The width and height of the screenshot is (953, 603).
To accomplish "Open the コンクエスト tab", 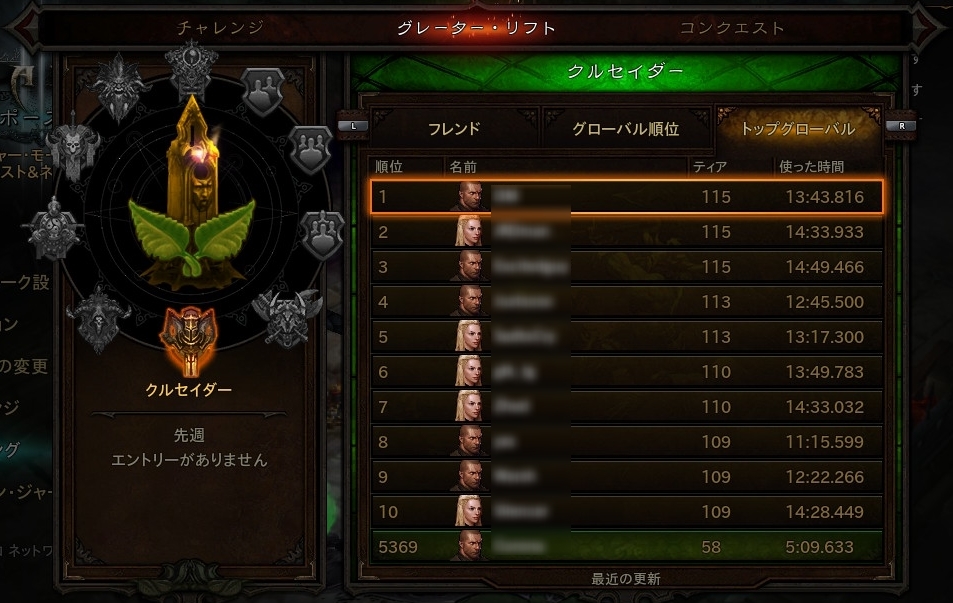I will coord(732,27).
